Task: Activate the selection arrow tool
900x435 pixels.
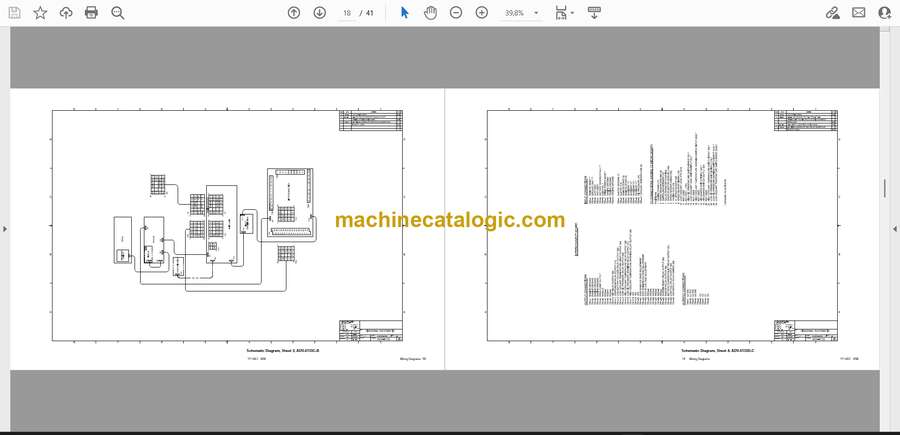Action: point(405,13)
